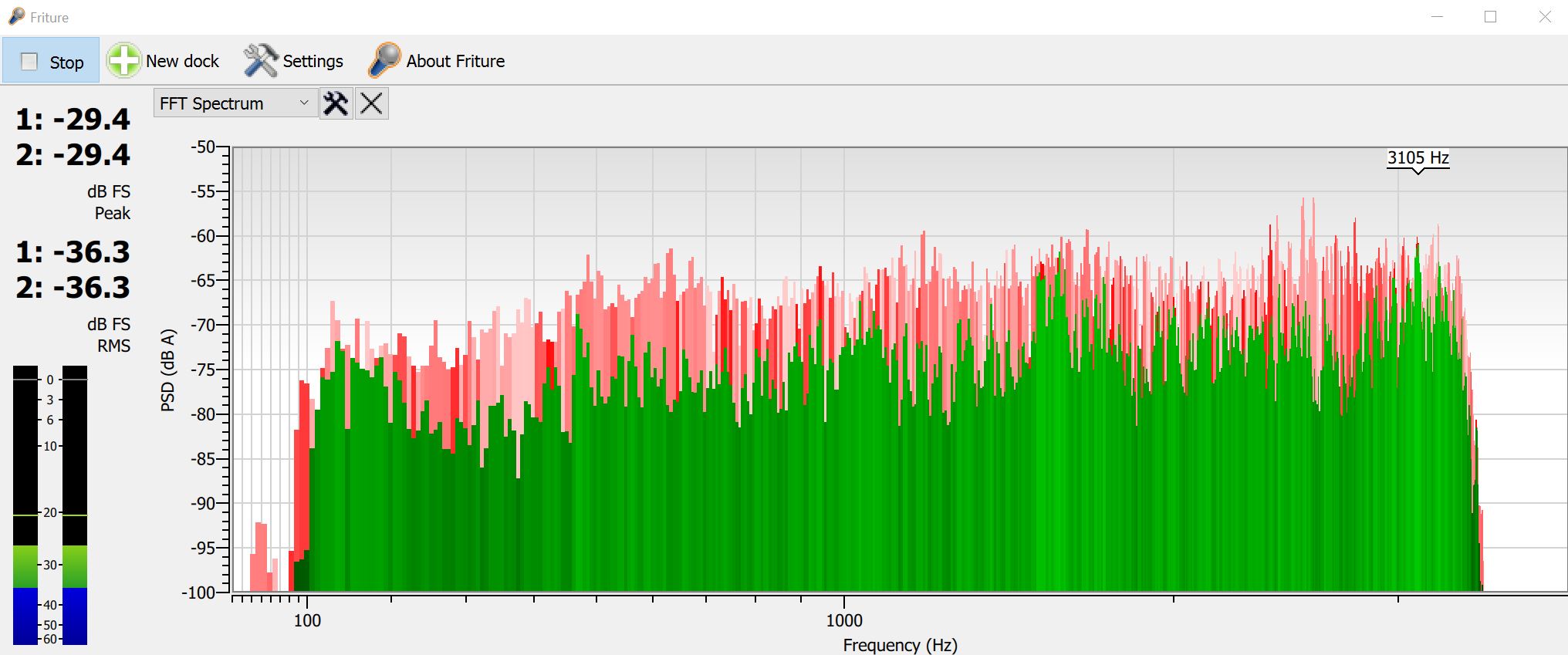Maximize the Friture window
This screenshot has width=1568, height=655.
(x=1490, y=17)
